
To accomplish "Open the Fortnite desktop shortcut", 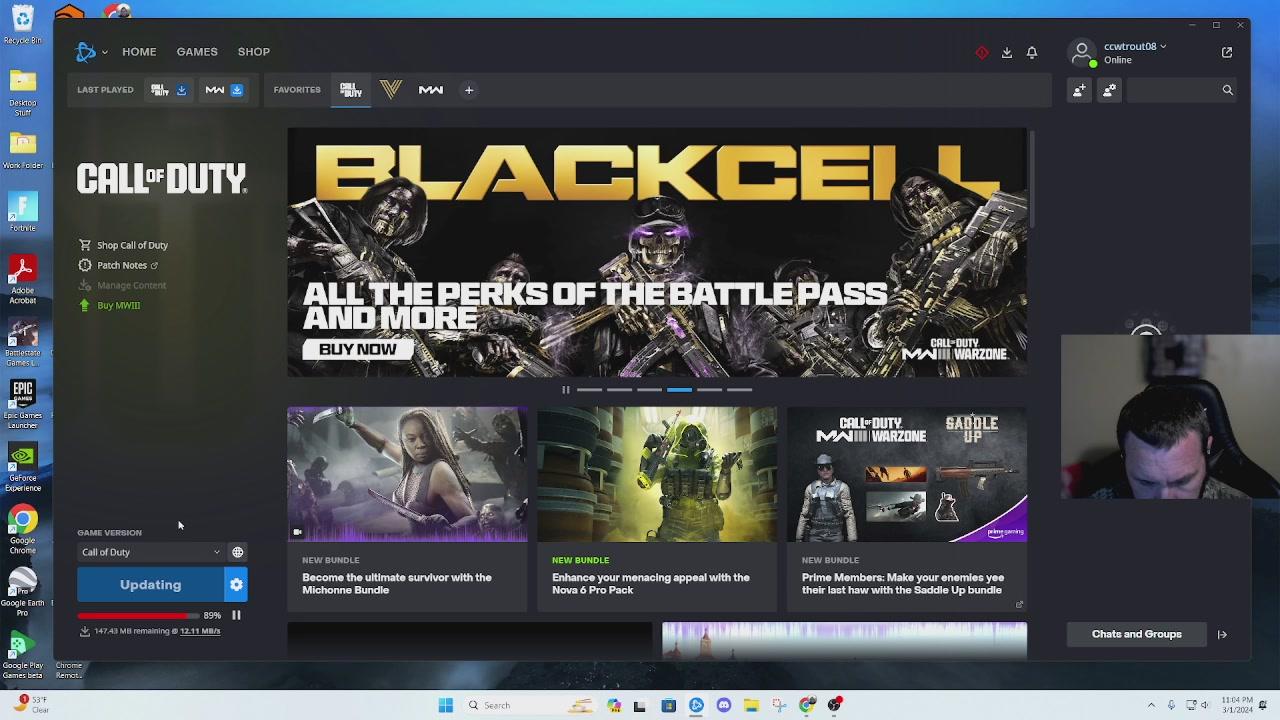I will (x=23, y=211).
